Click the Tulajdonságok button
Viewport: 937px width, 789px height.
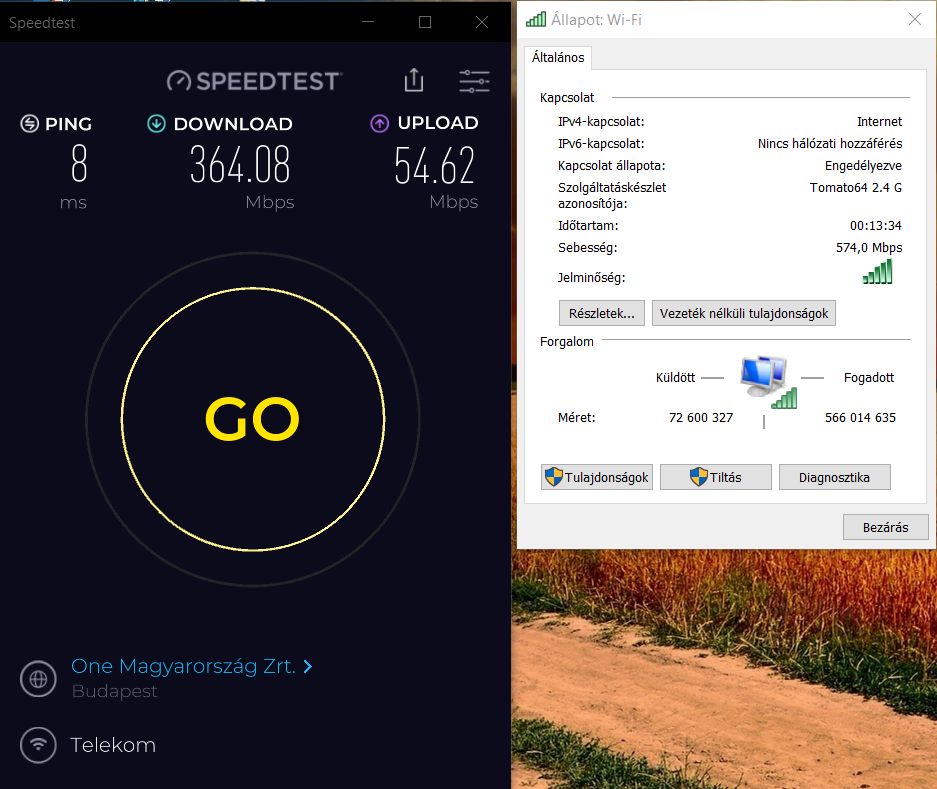[597, 477]
